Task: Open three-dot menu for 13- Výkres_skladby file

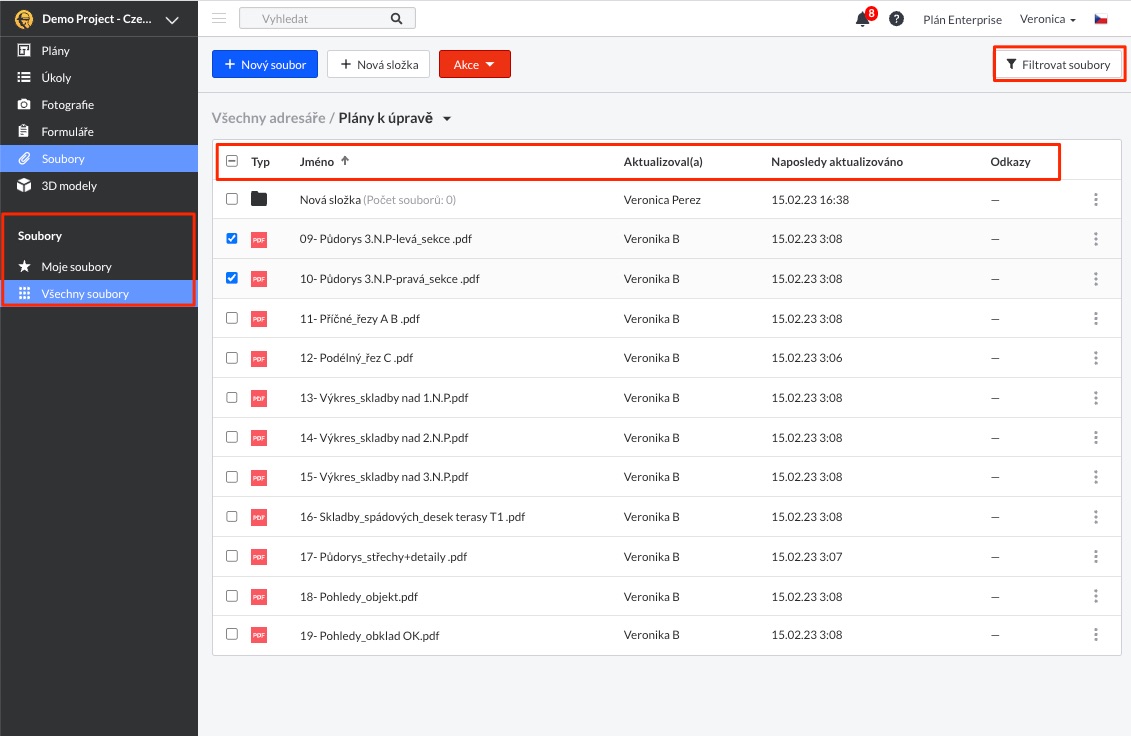Action: 1096,398
